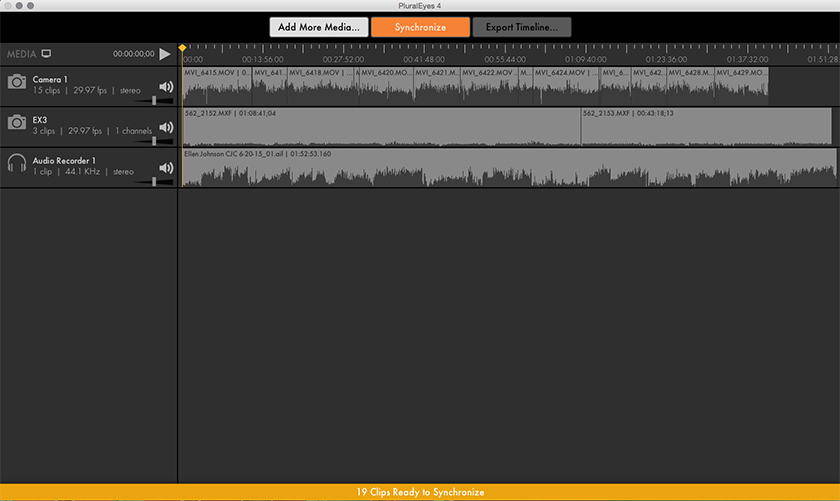Click the monitor icon next to MEDIA
Screen dimensions: 840x501
pos(46,53)
